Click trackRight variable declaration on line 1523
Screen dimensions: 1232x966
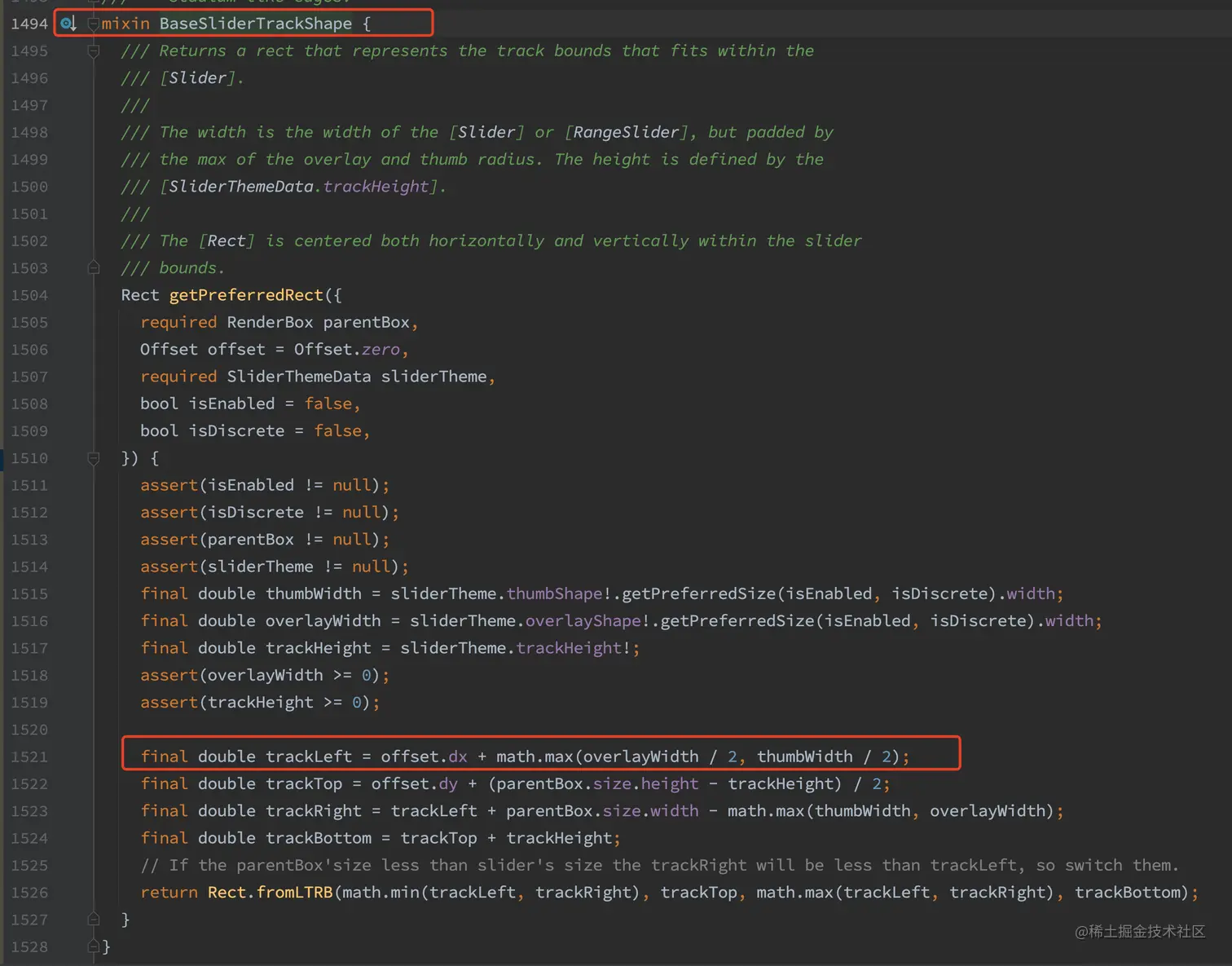(x=314, y=811)
